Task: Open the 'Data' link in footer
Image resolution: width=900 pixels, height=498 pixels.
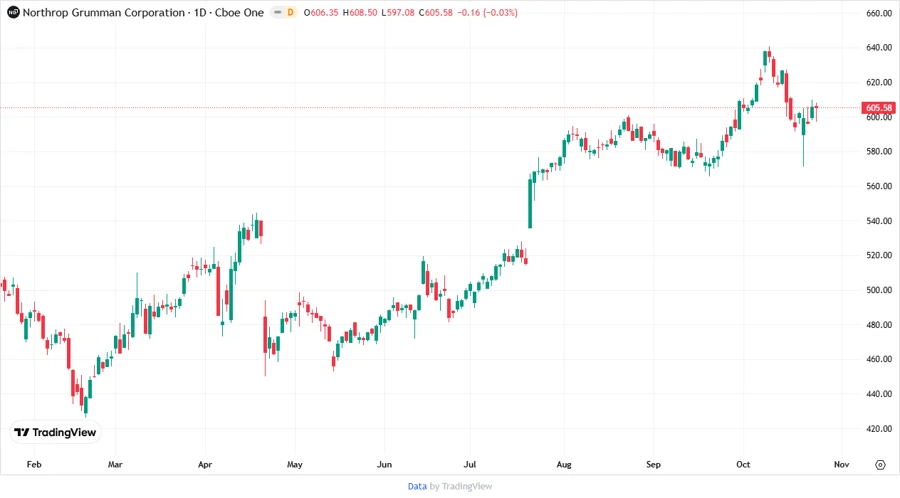Action: [x=417, y=486]
